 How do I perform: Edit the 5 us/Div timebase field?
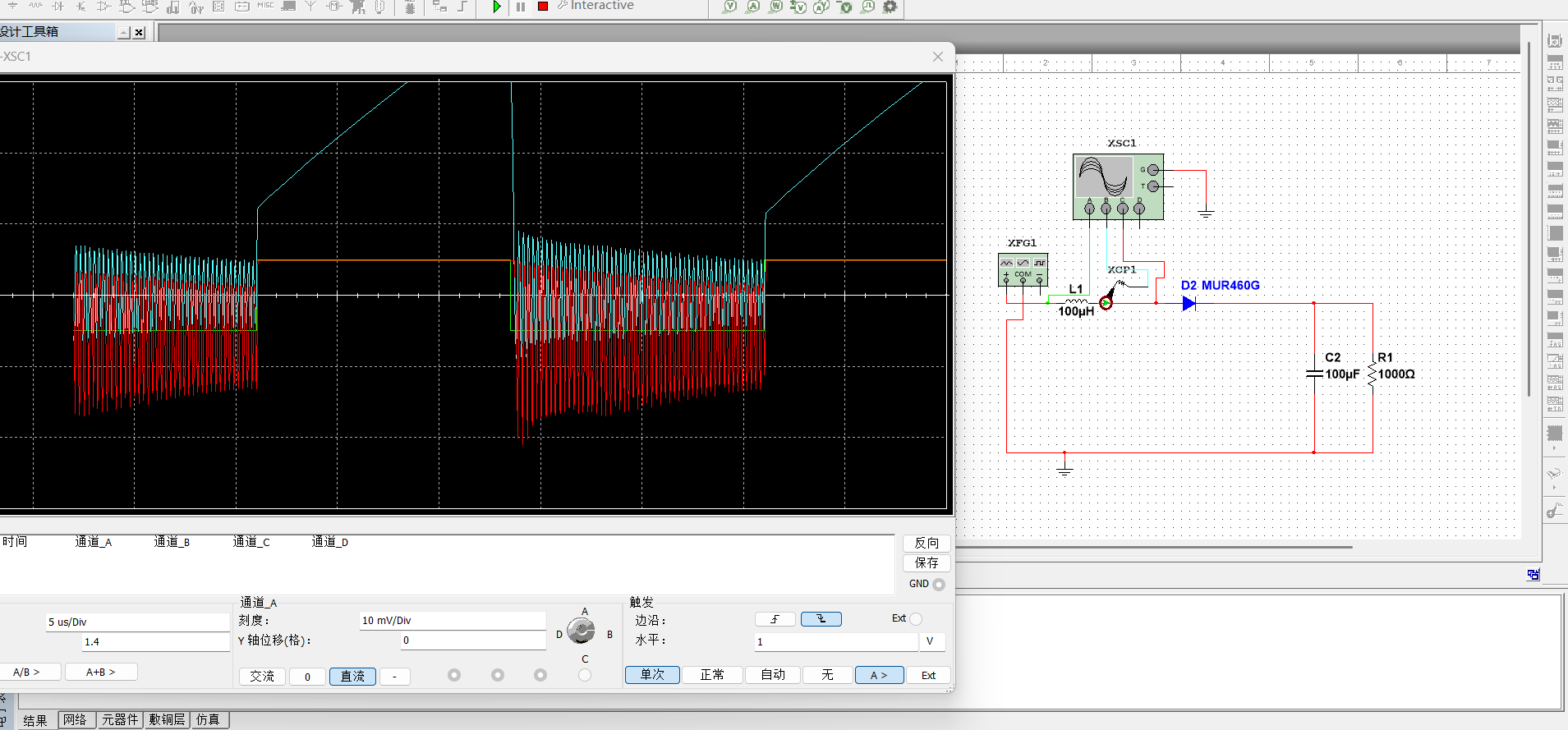tap(137, 622)
